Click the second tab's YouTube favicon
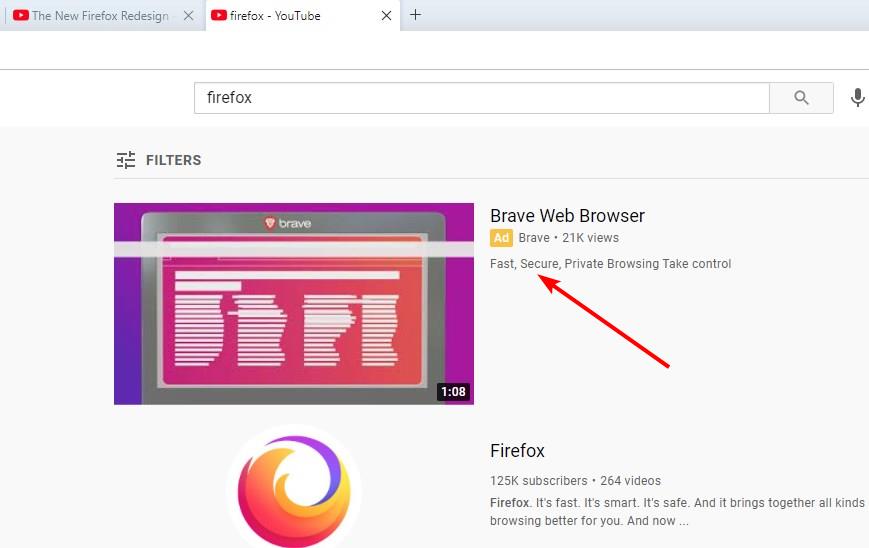Screen dimensions: 869x548 coord(219,16)
